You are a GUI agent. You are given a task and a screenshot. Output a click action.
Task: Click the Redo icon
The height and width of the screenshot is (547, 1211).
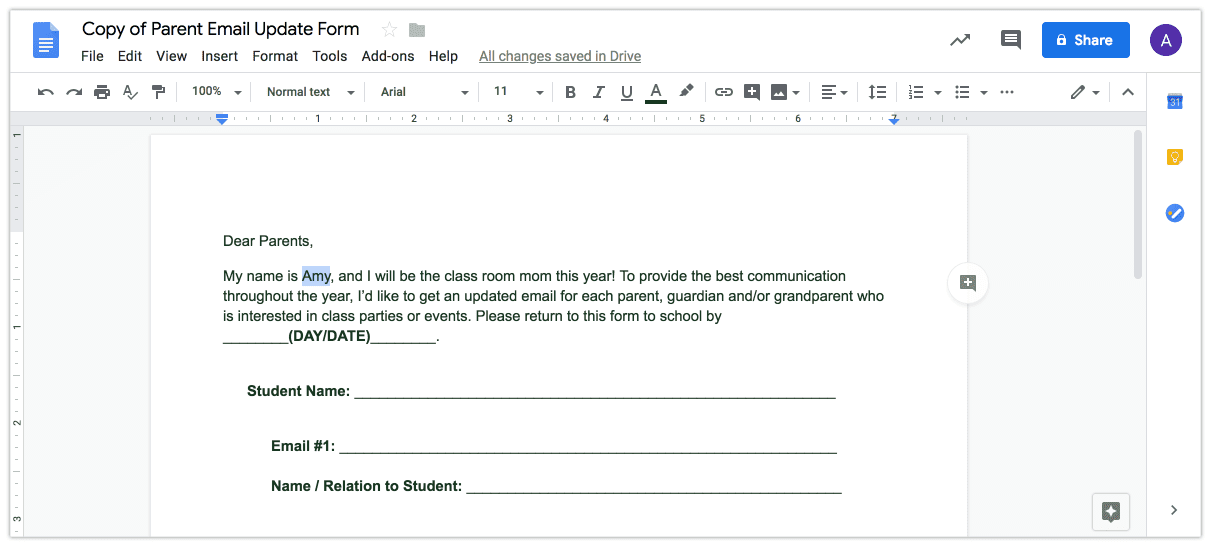73,92
